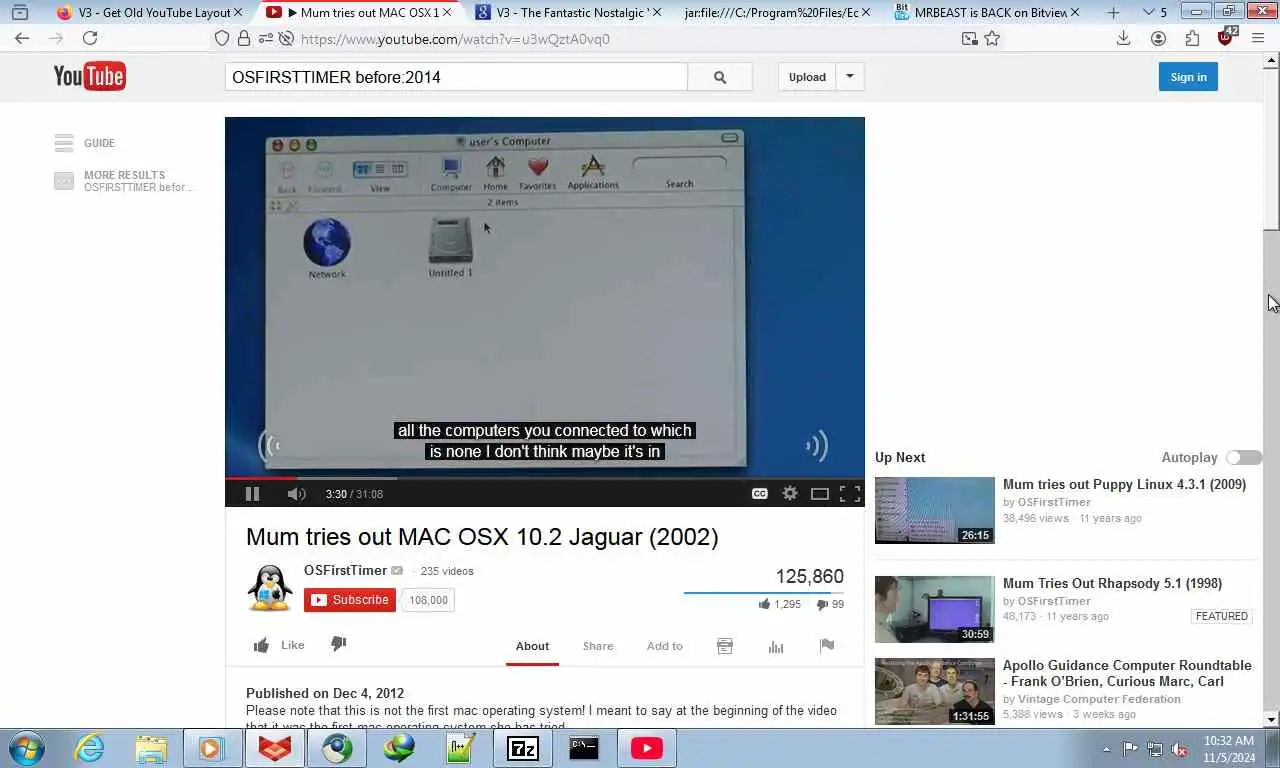Click OSFirstTimer channel avatar
1280x768 pixels.
270,588
